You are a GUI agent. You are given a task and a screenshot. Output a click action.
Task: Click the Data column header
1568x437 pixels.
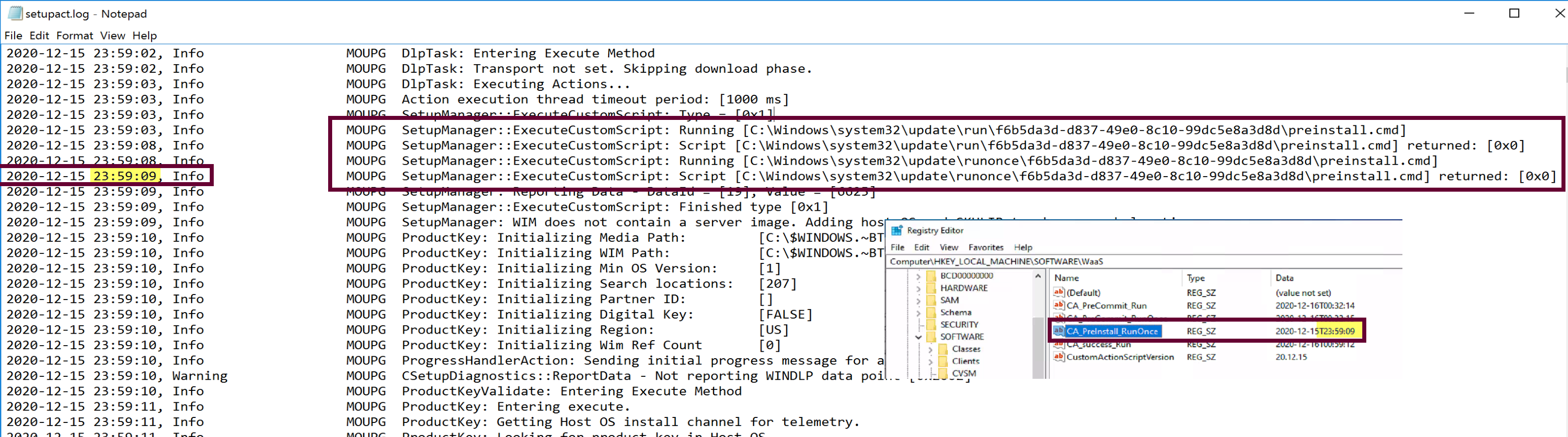coord(1285,278)
